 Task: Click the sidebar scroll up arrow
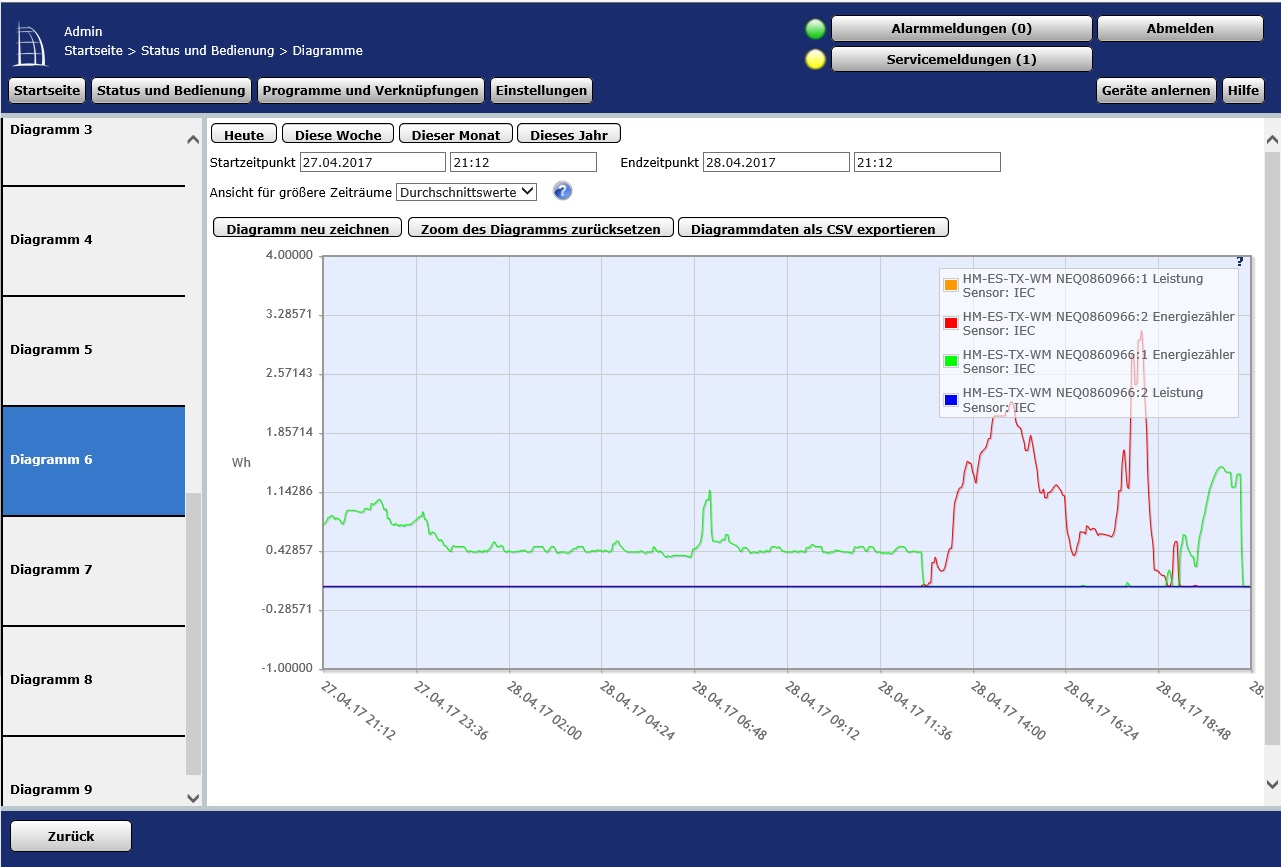(193, 140)
